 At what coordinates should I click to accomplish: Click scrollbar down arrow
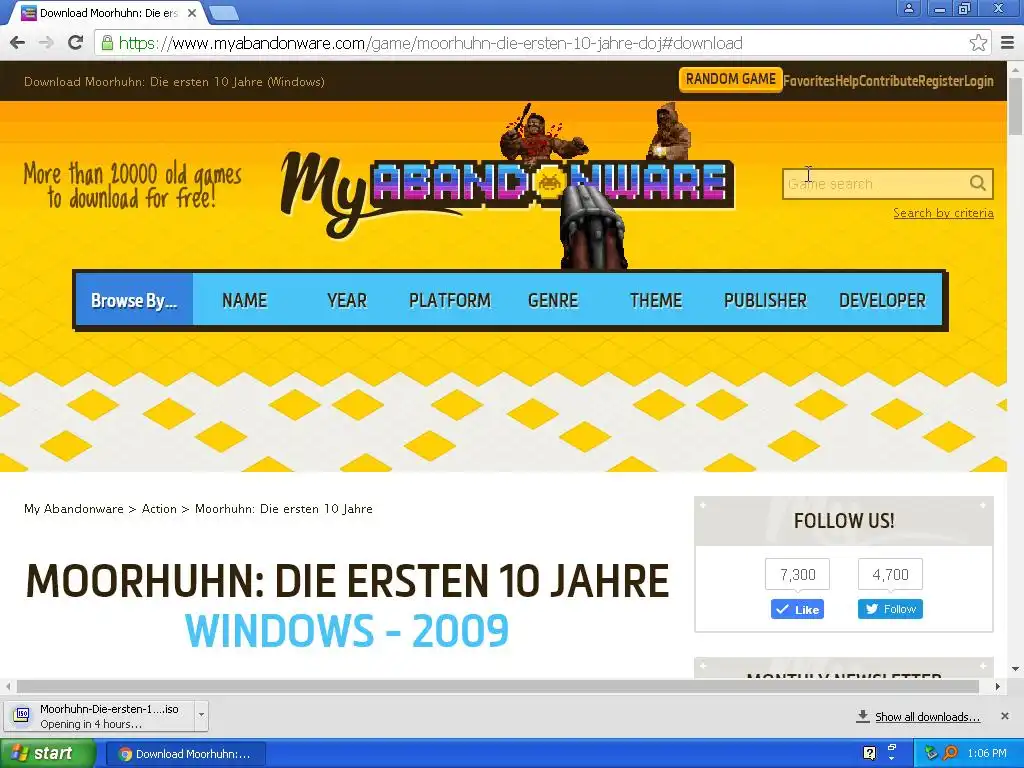(x=1015, y=669)
